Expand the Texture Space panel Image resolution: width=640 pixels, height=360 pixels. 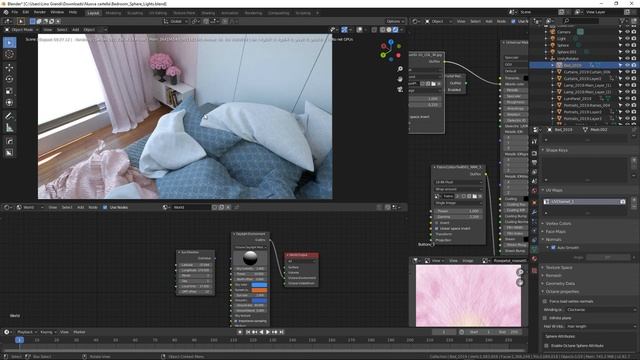click(x=559, y=268)
